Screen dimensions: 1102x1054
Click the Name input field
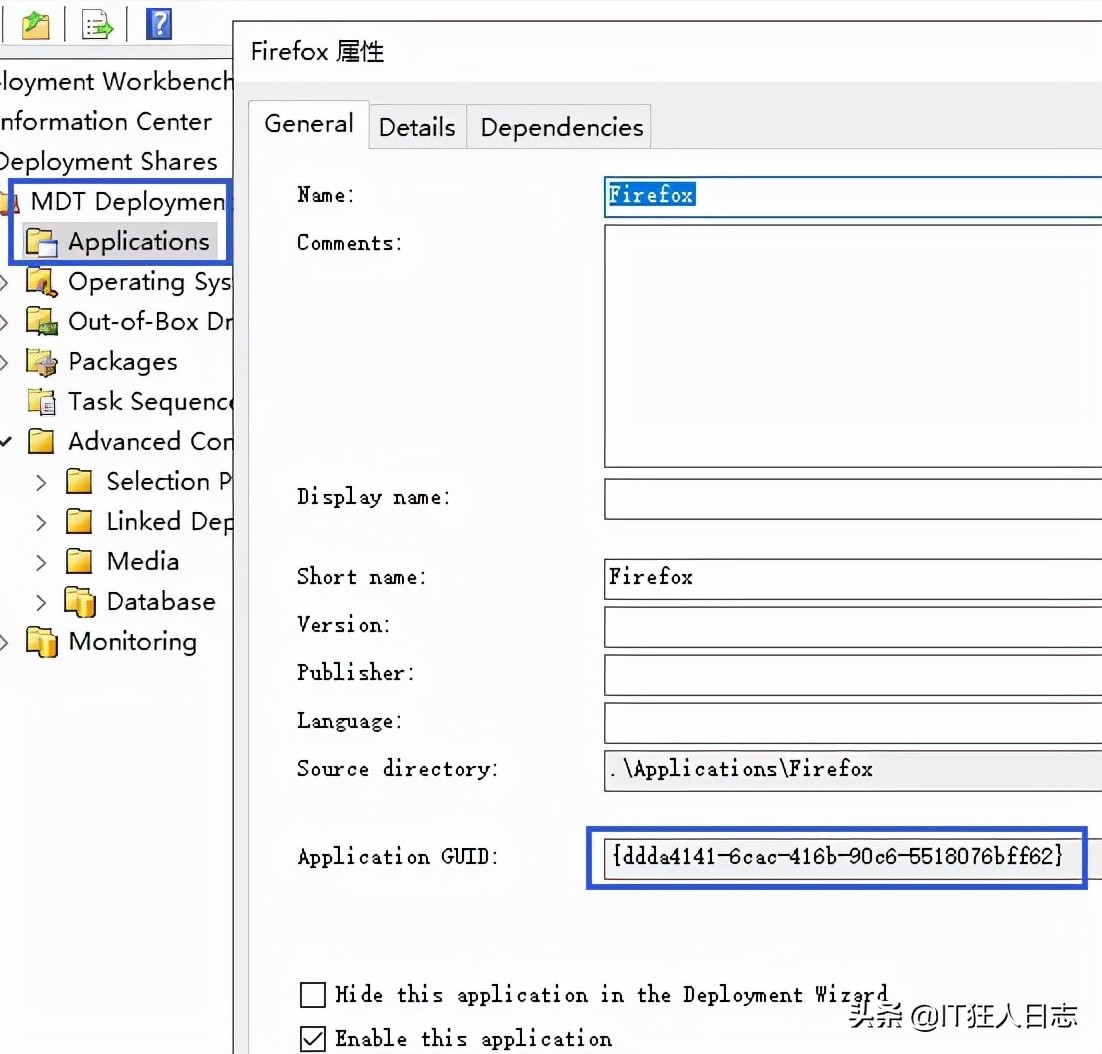point(853,195)
